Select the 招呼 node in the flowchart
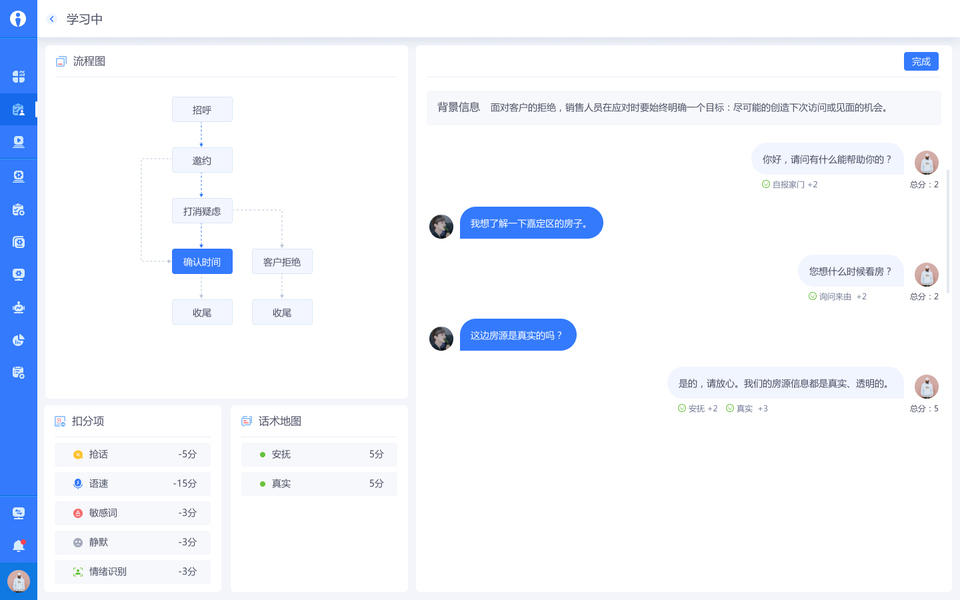This screenshot has height=600, width=960. point(202,110)
